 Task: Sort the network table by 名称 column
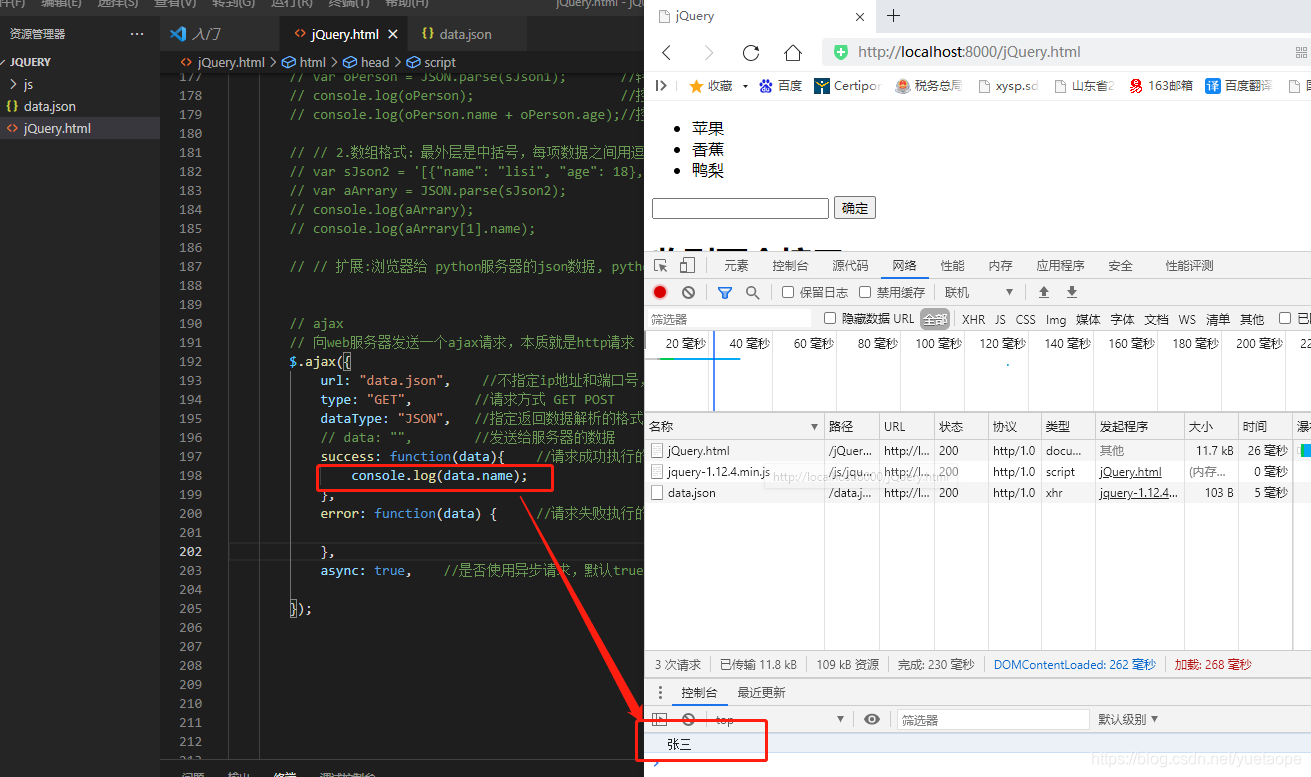[734, 426]
